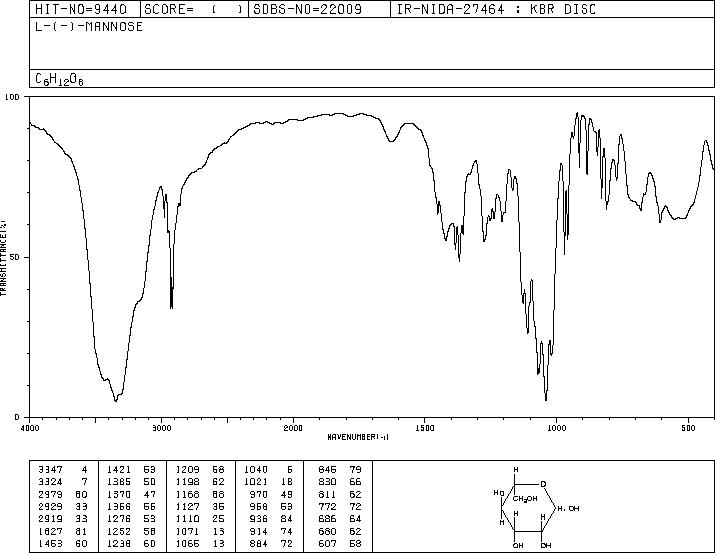Click the HIT-NO=9440 header cell
The width and height of the screenshot is (715, 553).
[85, 9]
